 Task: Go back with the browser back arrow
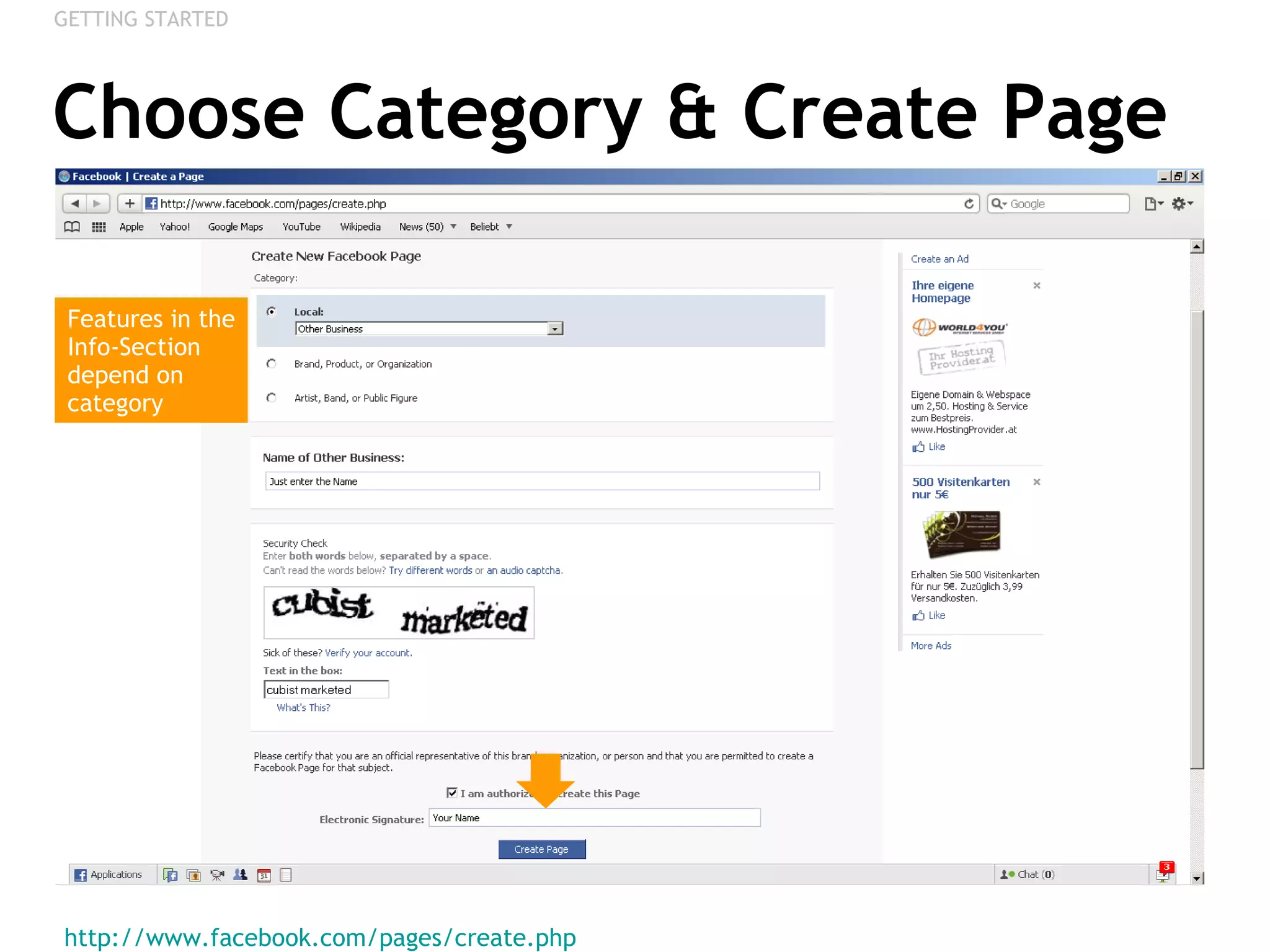(x=75, y=203)
